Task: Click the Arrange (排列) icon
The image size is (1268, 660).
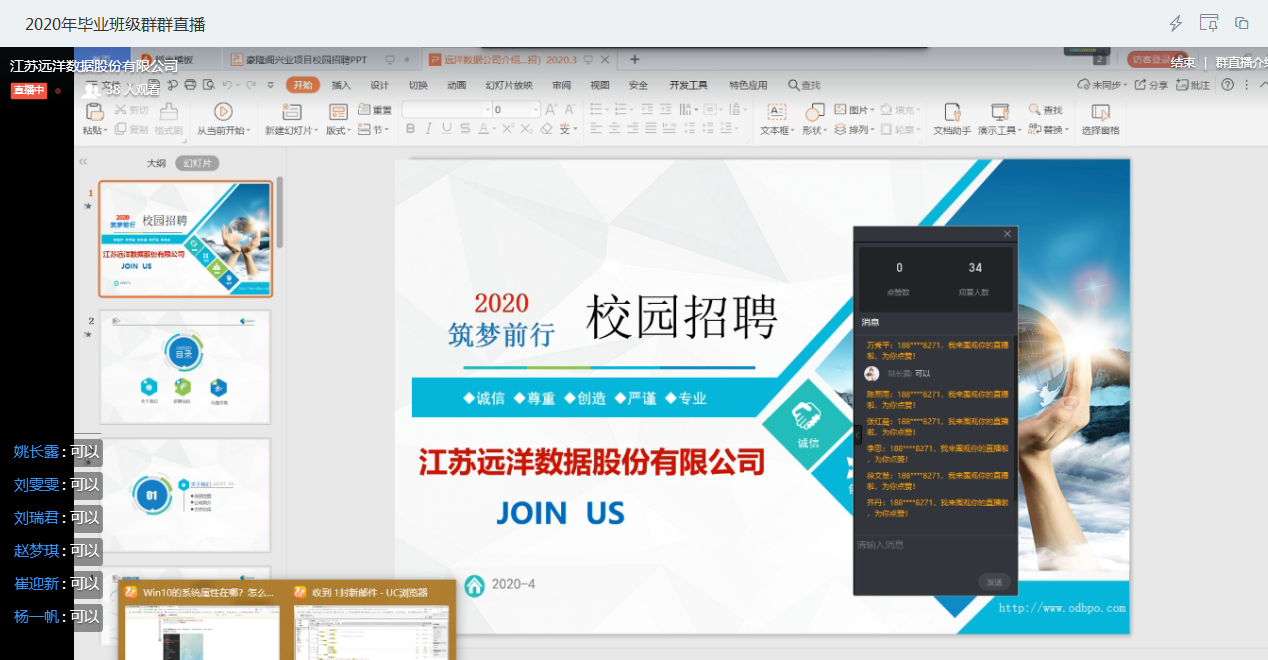Action: (x=841, y=129)
